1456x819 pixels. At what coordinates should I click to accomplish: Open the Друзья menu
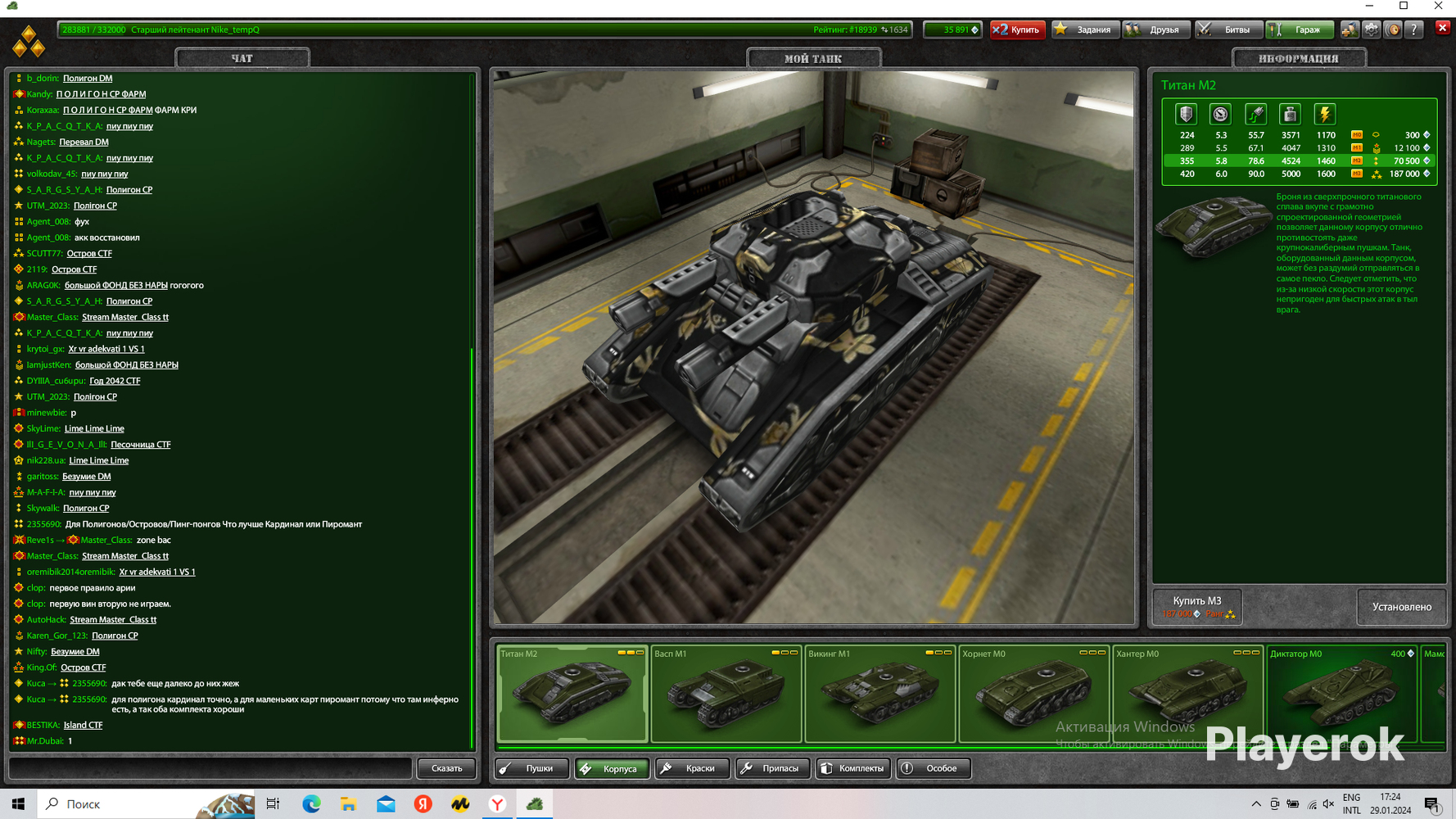(x=1156, y=29)
